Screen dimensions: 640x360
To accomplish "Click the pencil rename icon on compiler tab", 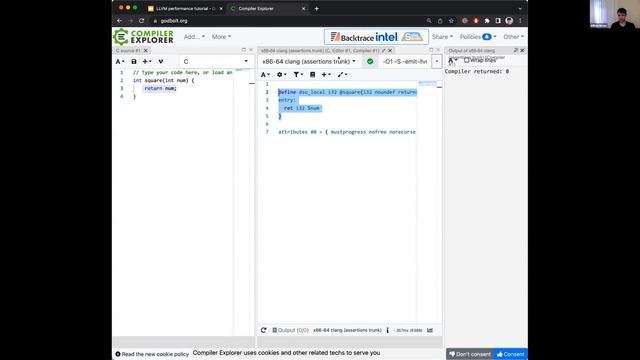I will (383, 51).
